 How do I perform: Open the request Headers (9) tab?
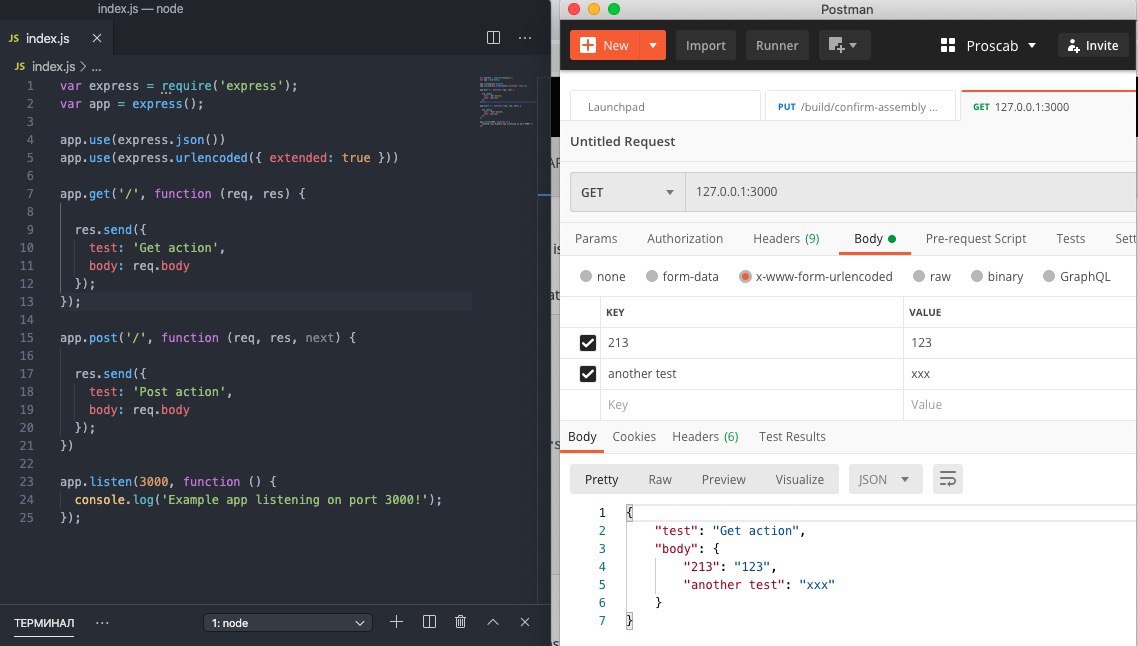pyautogui.click(x=786, y=239)
